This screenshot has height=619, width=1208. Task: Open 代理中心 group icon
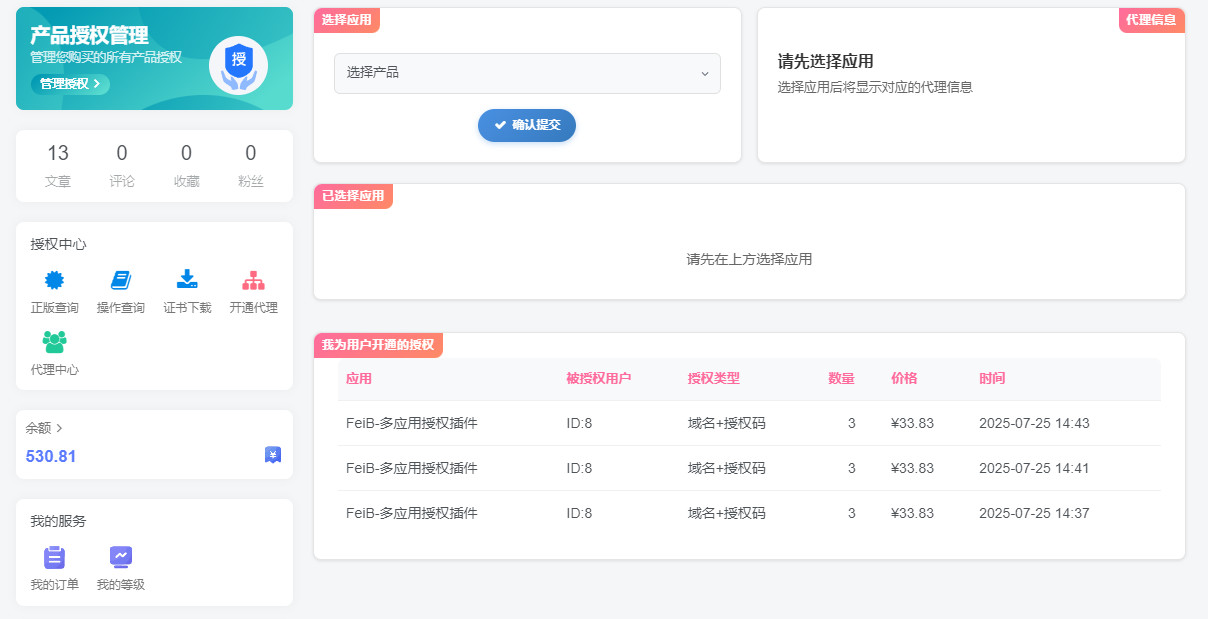coord(54,342)
